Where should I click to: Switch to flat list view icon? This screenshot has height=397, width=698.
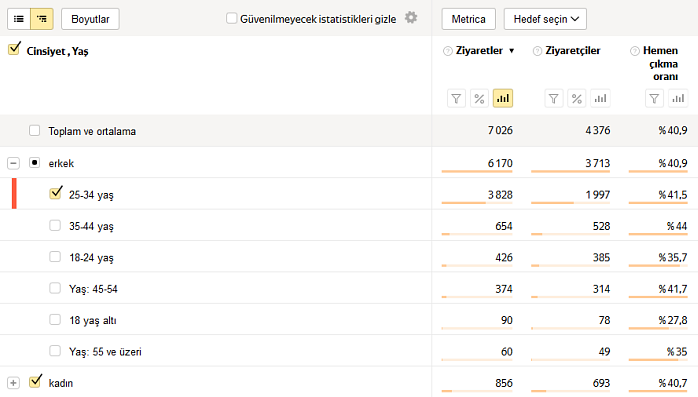click(x=19, y=19)
